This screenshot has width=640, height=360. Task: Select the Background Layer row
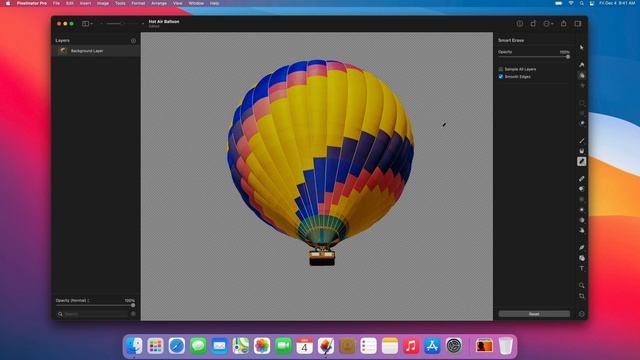[96, 51]
